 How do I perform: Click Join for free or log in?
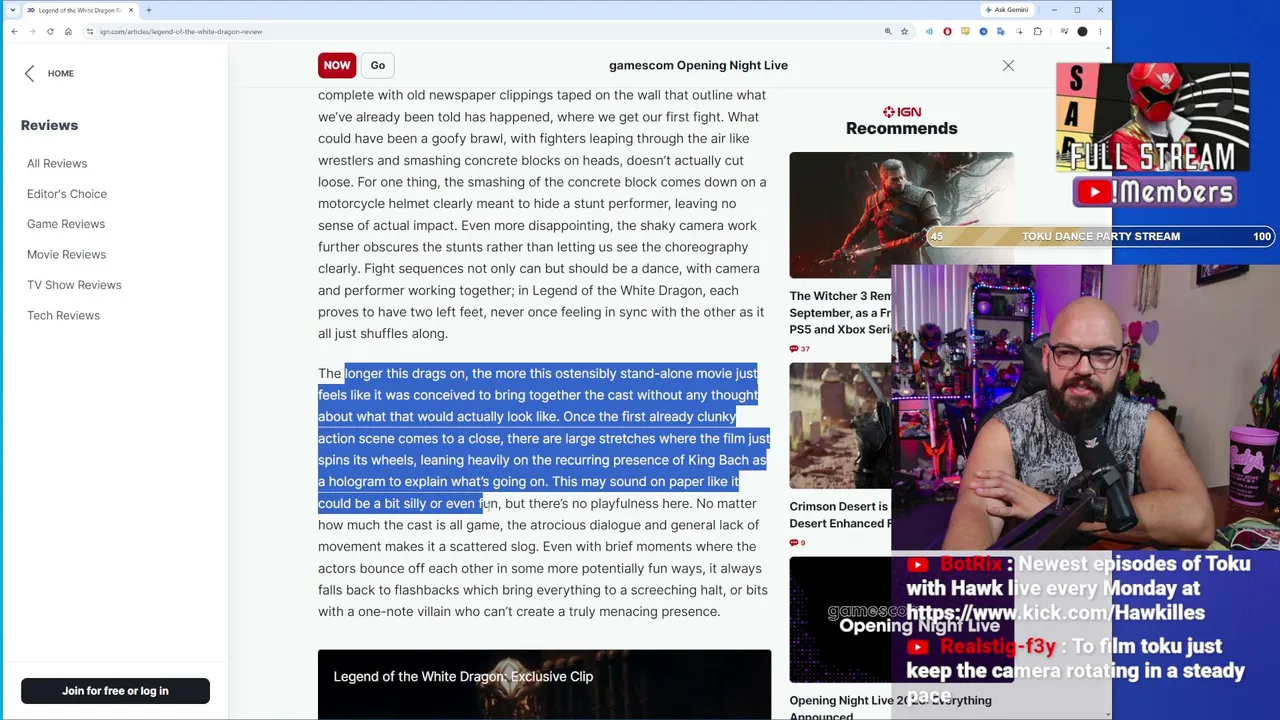point(115,691)
